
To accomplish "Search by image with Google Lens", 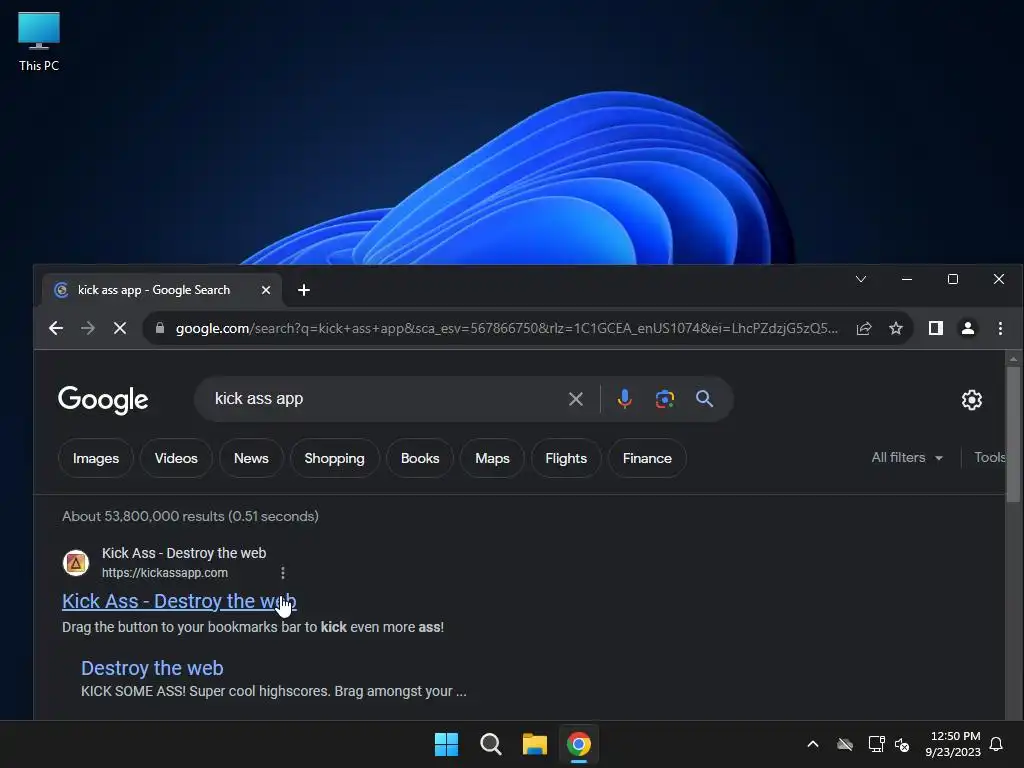I will click(665, 398).
